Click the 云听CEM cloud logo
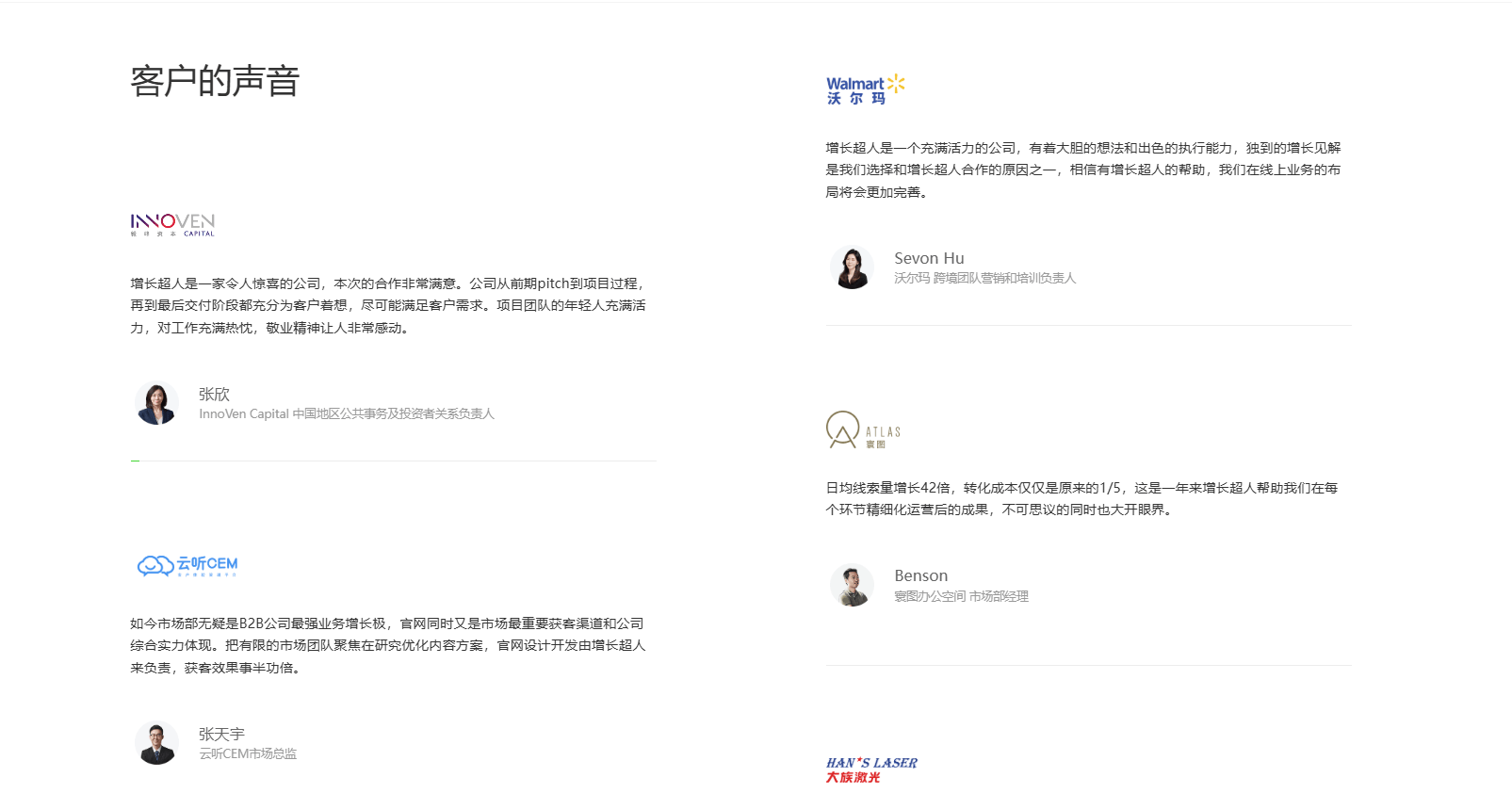This screenshot has width=1512, height=793. click(187, 565)
